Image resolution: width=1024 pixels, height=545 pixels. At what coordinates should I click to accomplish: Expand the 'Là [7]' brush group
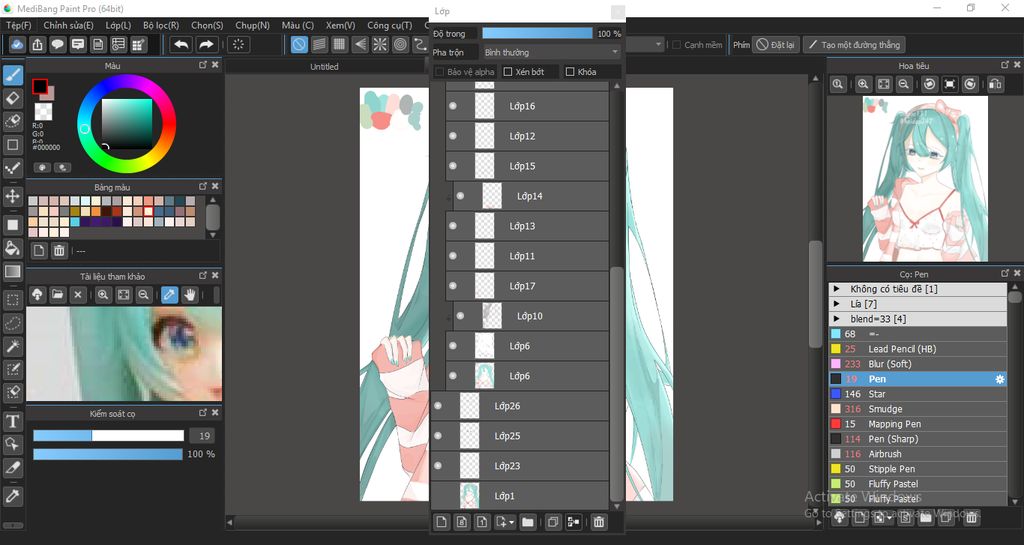[837, 304]
